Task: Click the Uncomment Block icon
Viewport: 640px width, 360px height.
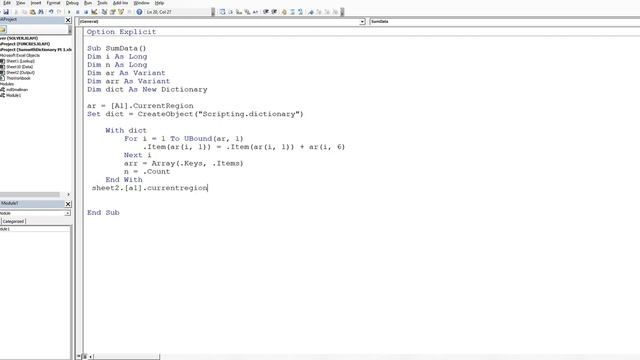Action: (x=300, y=12)
